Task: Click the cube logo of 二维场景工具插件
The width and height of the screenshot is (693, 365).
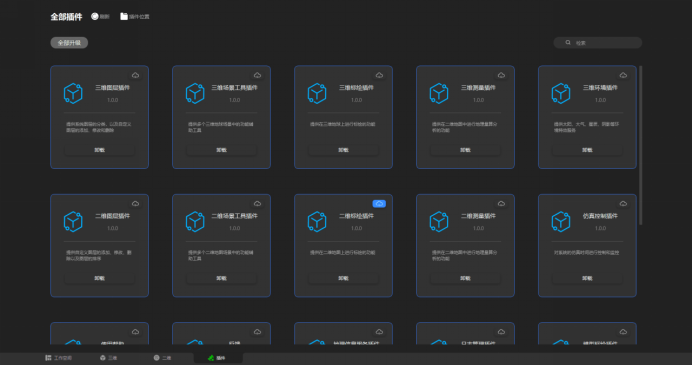Action: coord(195,222)
